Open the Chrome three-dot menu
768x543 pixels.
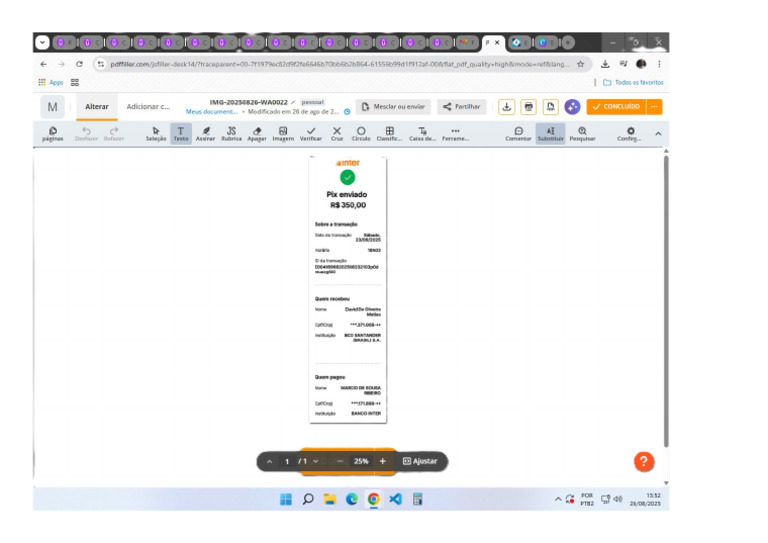click(x=659, y=64)
